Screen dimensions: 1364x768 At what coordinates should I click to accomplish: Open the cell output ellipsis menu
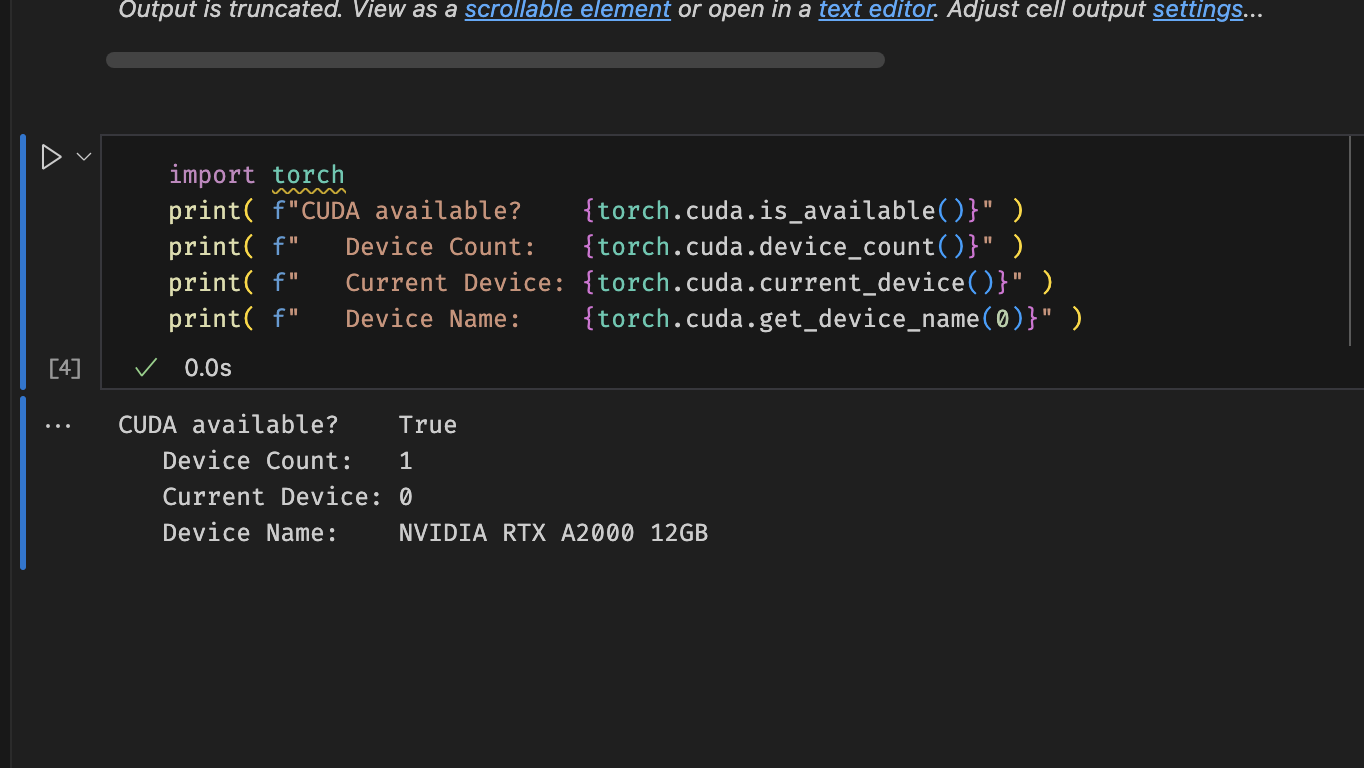[58, 426]
